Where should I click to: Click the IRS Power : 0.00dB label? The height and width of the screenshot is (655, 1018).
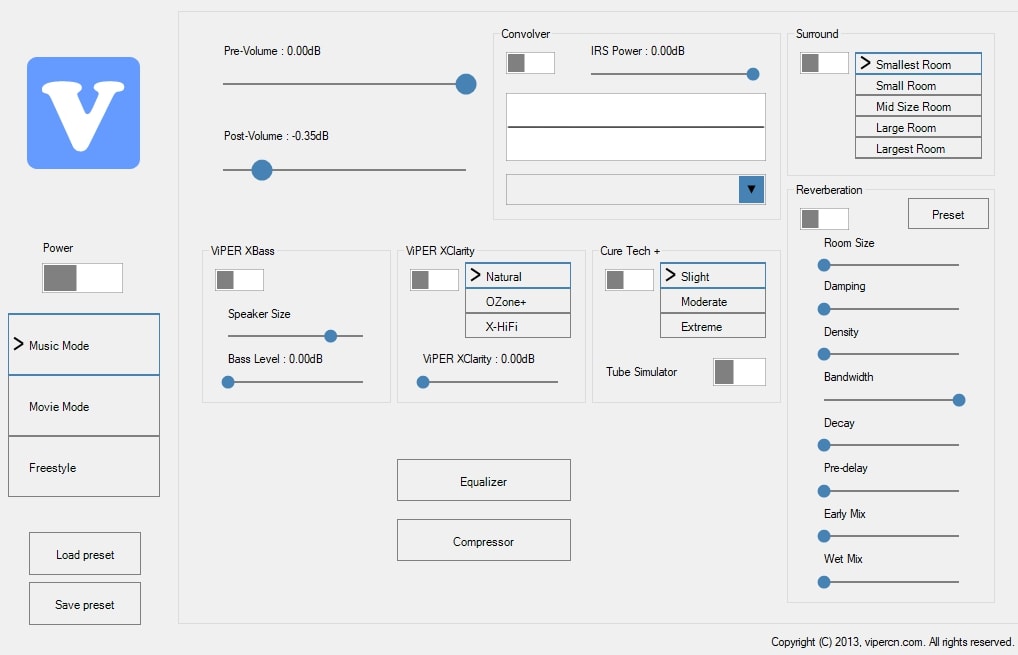click(x=638, y=51)
